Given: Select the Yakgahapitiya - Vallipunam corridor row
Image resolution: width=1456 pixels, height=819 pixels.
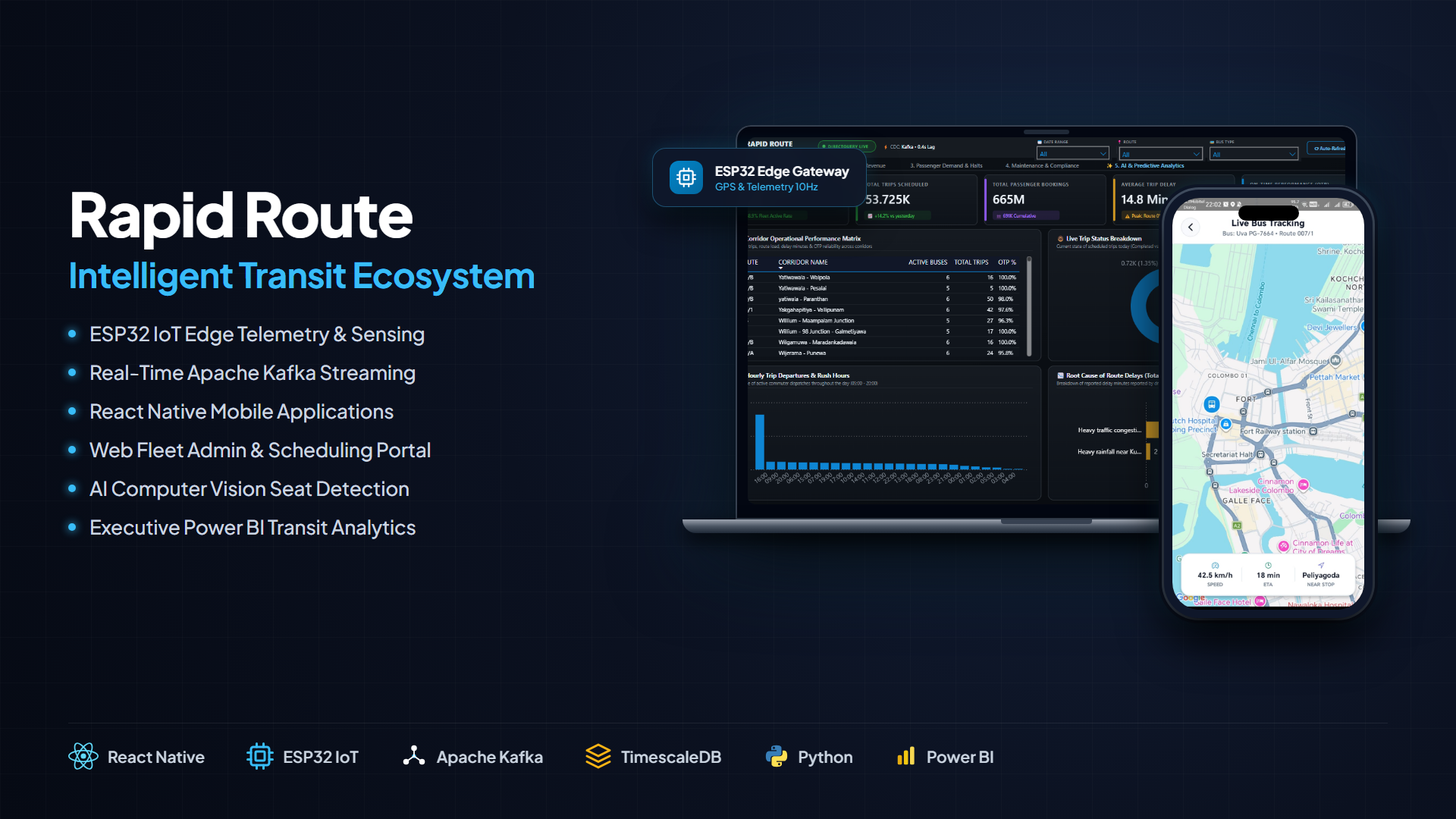Looking at the screenshot, I should (883, 309).
